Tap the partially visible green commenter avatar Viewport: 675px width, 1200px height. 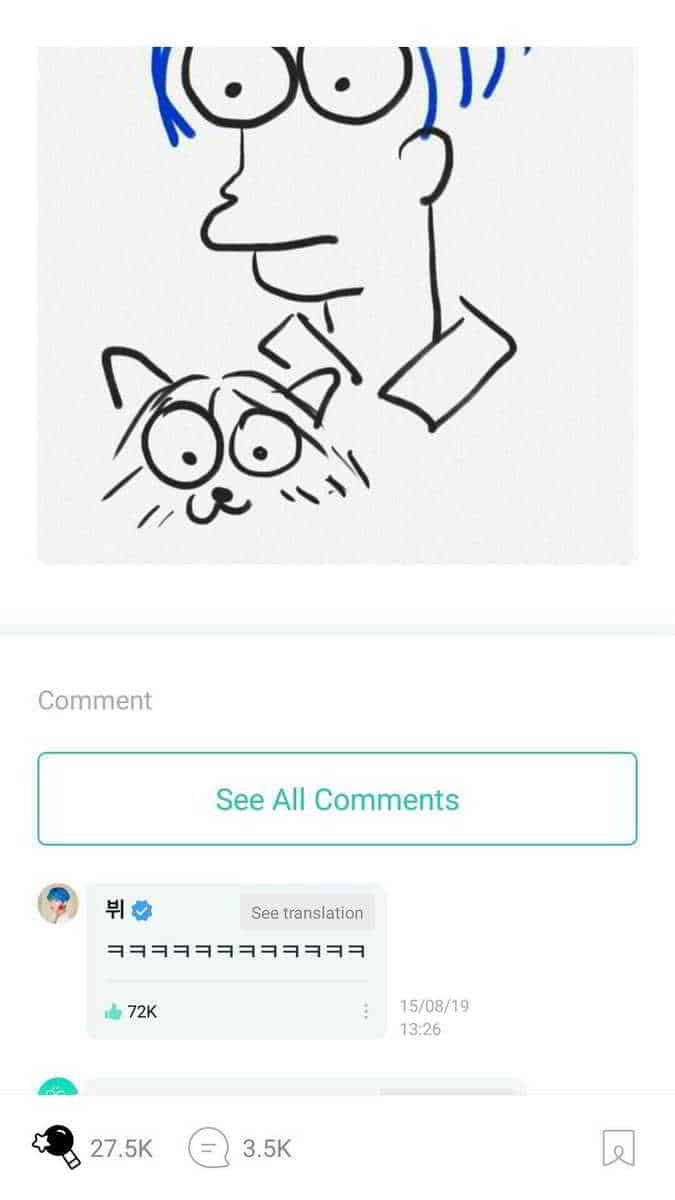coord(57,1085)
